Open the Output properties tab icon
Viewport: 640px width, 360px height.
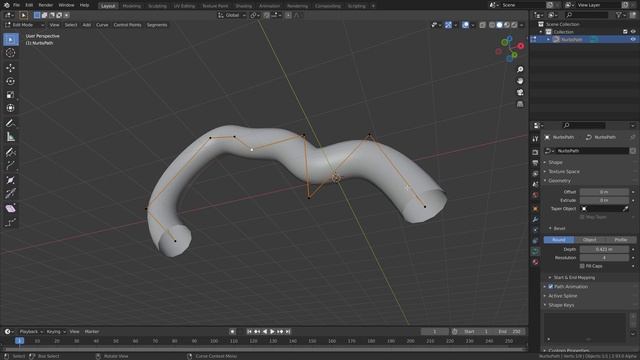(x=536, y=163)
